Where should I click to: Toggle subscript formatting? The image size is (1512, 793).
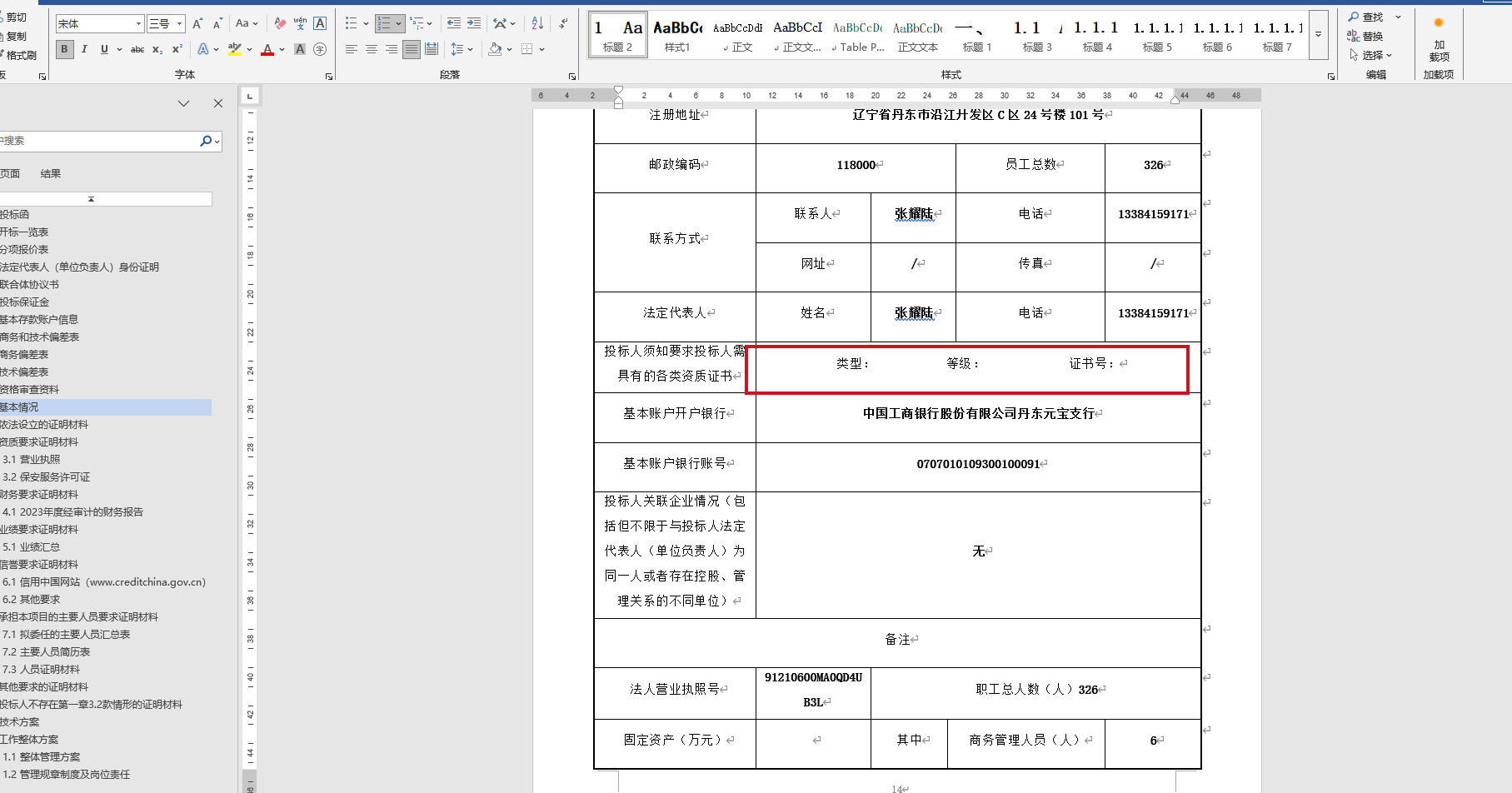(x=157, y=50)
